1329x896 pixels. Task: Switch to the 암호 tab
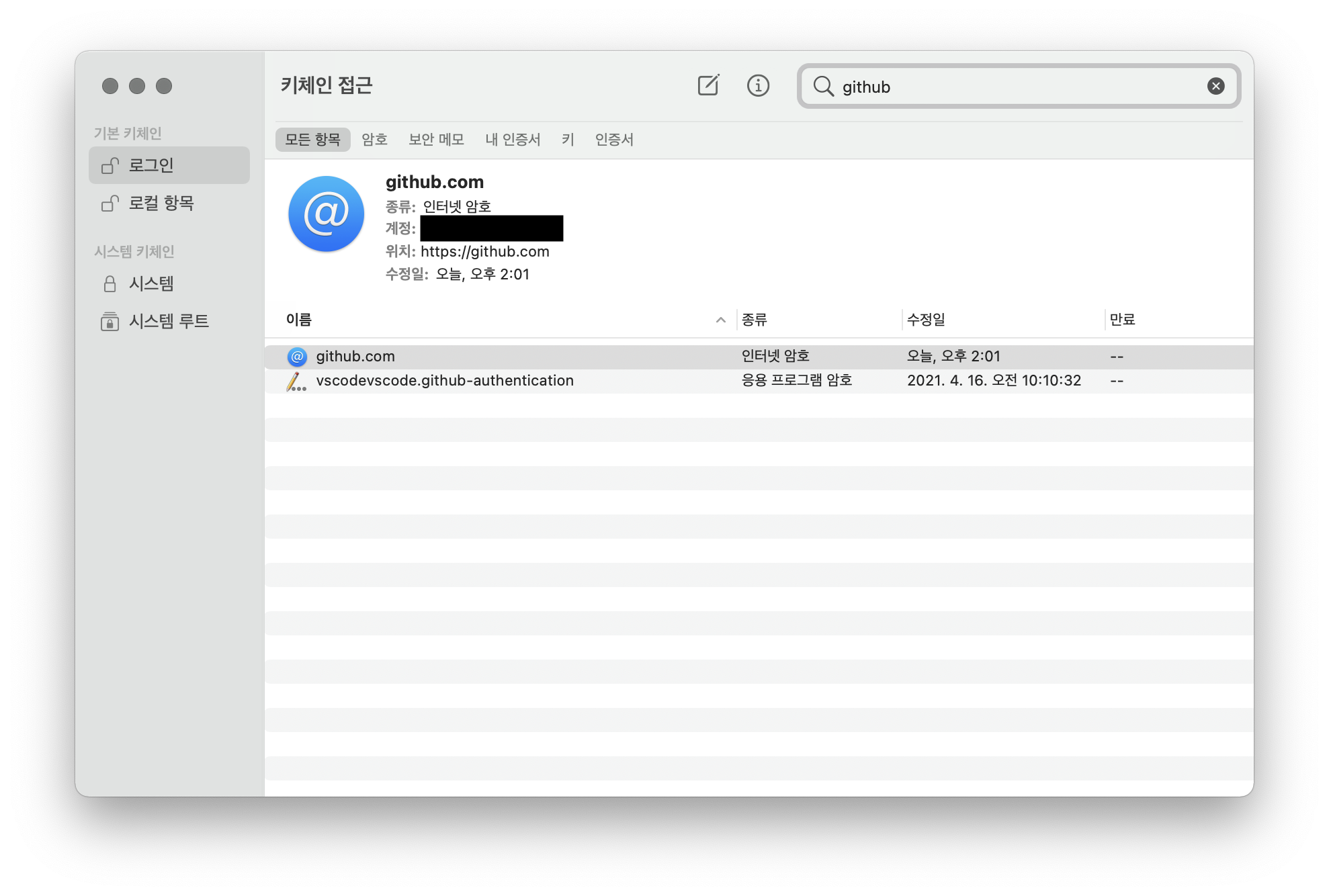click(x=374, y=139)
